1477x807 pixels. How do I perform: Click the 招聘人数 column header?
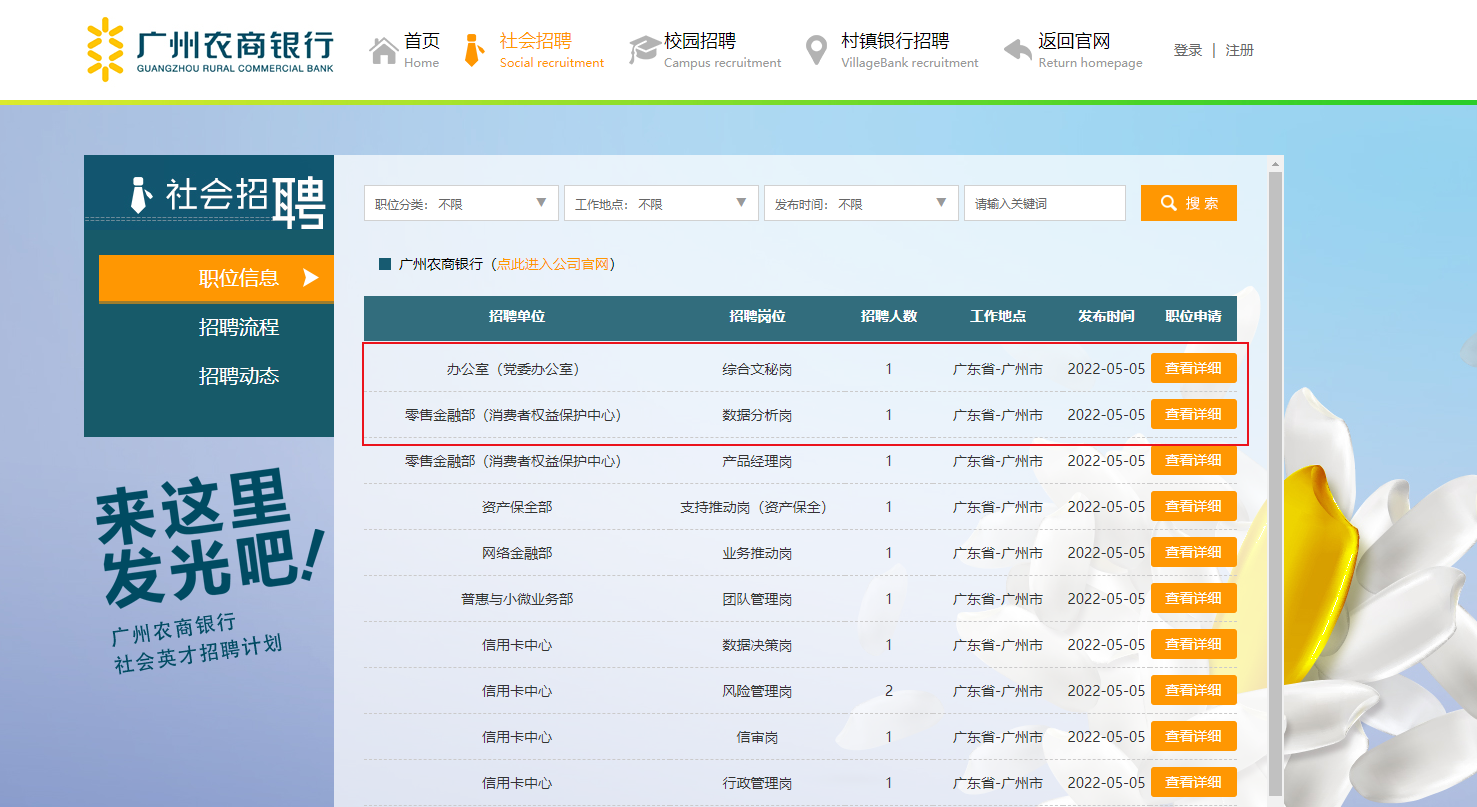(x=889, y=316)
